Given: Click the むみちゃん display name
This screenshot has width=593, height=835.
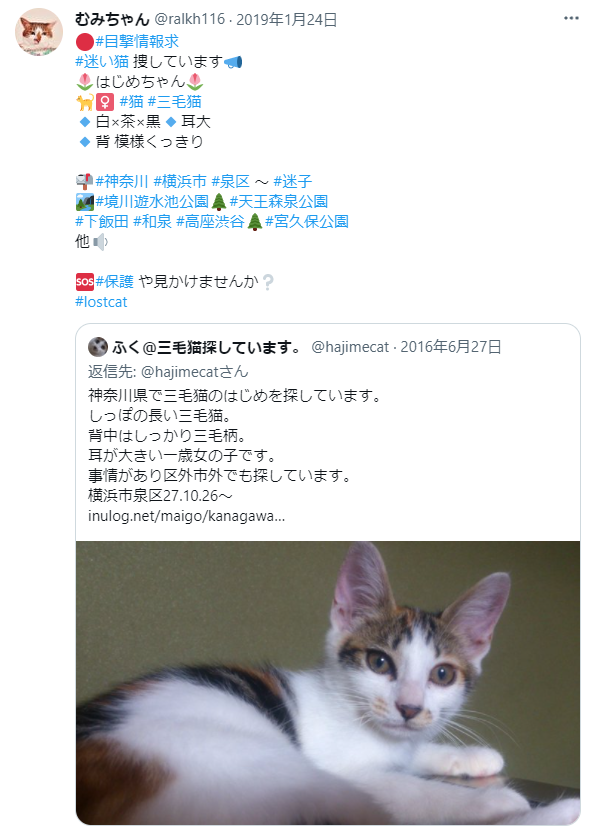Looking at the screenshot, I should 112,20.
